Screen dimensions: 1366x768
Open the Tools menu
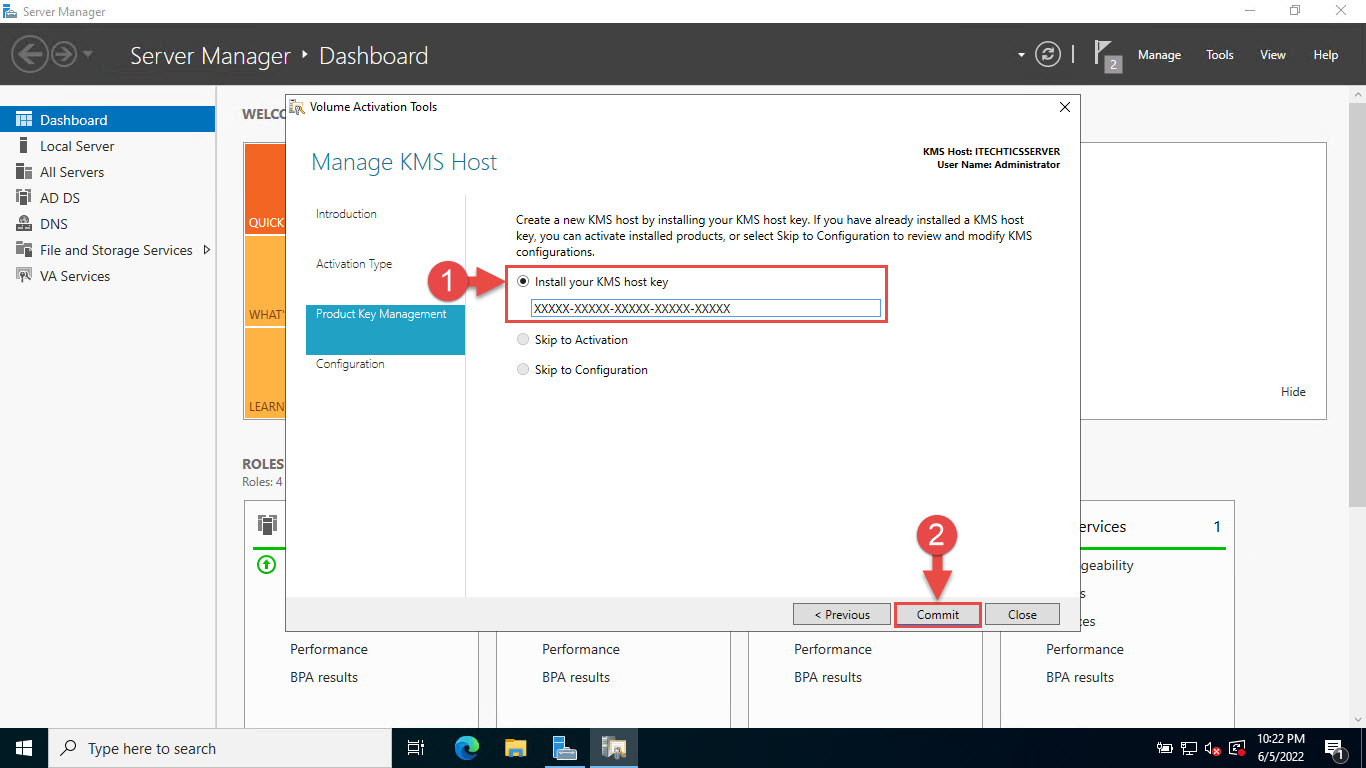1219,55
